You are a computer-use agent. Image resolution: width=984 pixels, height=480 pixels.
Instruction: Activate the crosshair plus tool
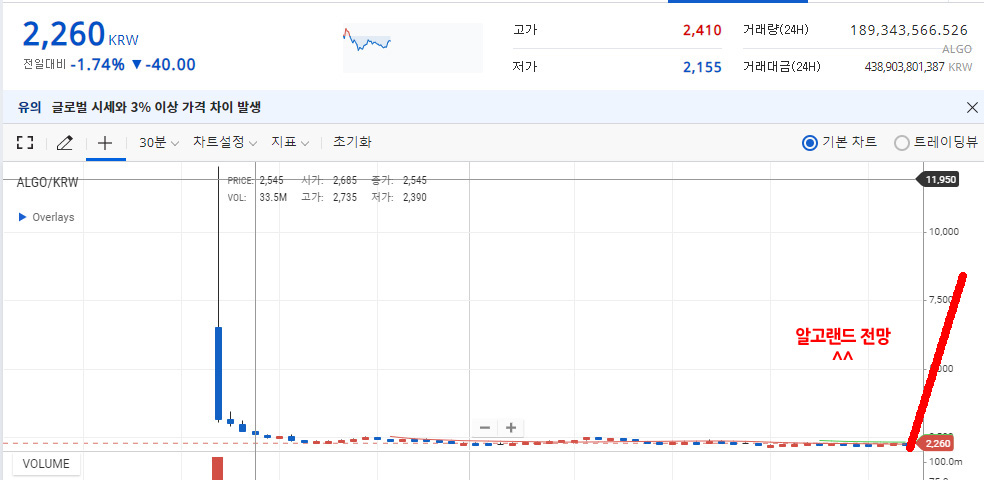(x=105, y=143)
